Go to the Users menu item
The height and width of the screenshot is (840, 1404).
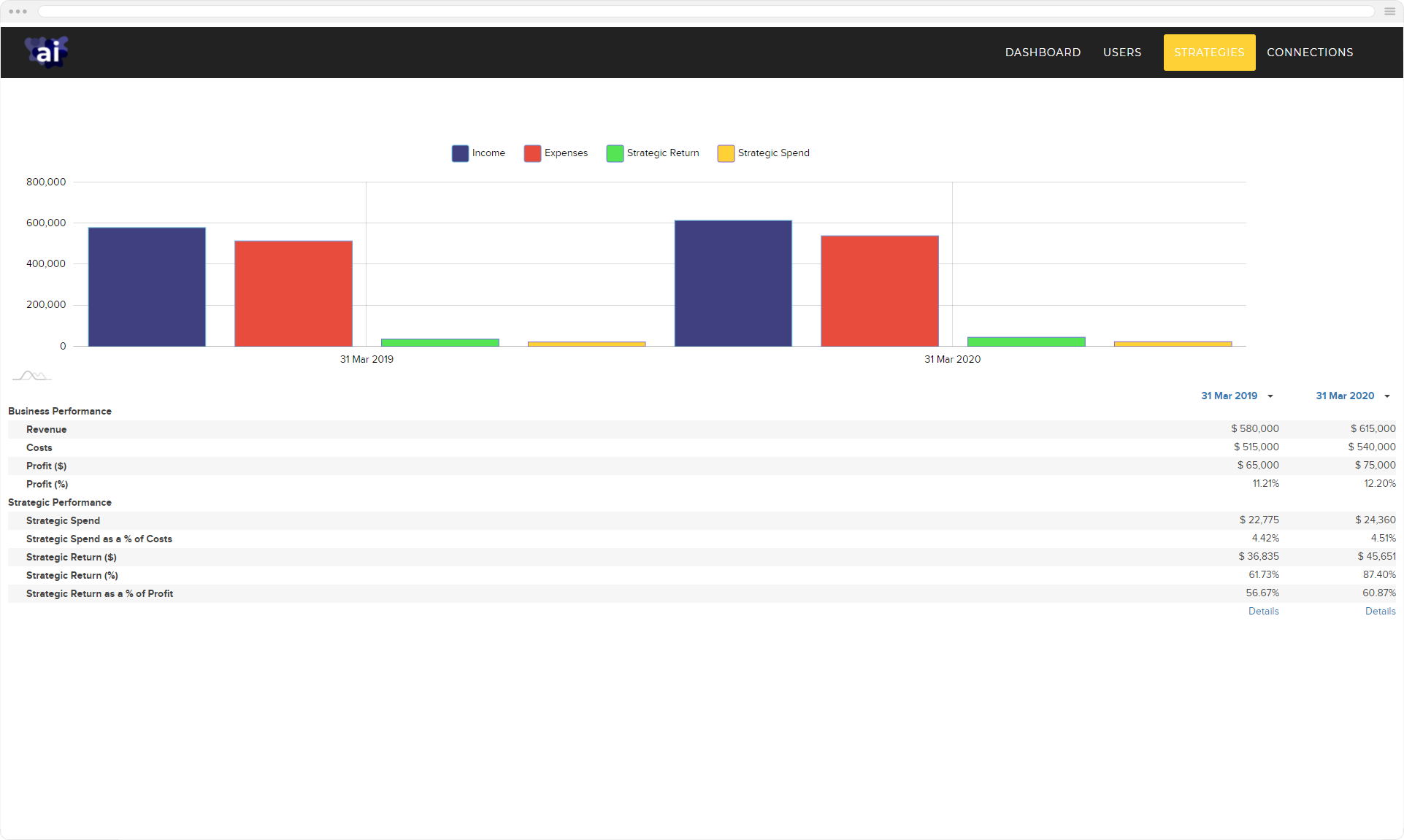click(1121, 53)
